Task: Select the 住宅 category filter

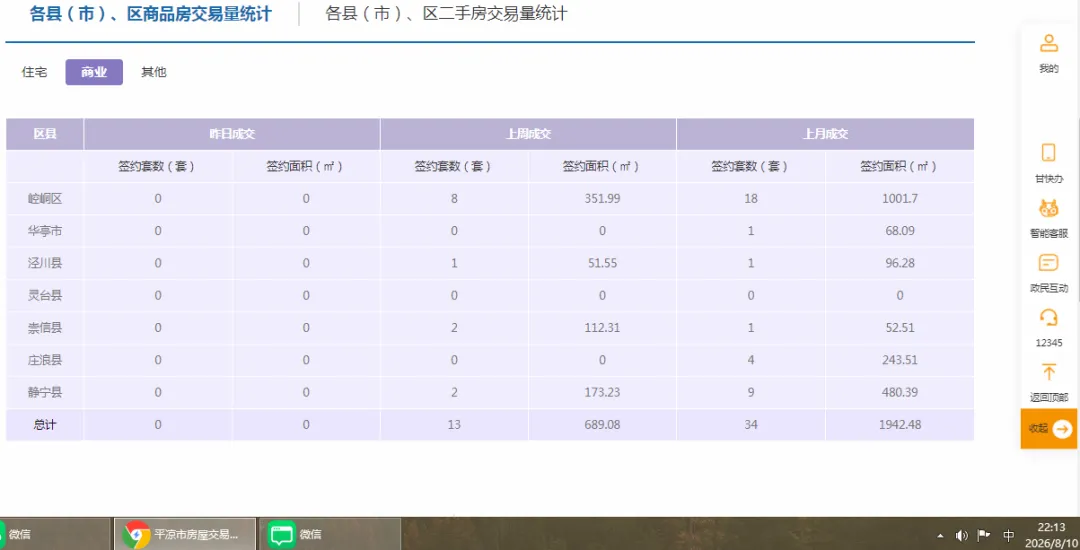Action: [34, 72]
